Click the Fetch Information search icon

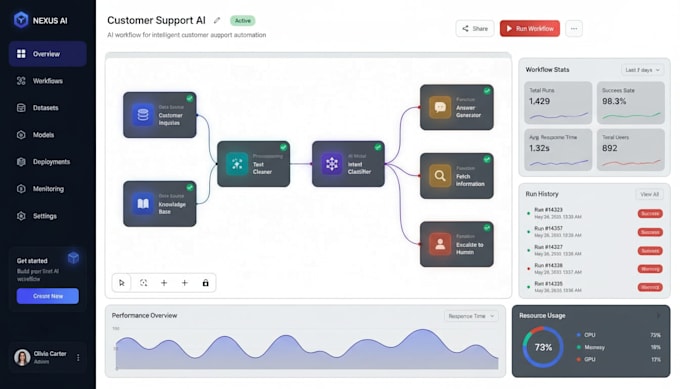click(x=440, y=176)
